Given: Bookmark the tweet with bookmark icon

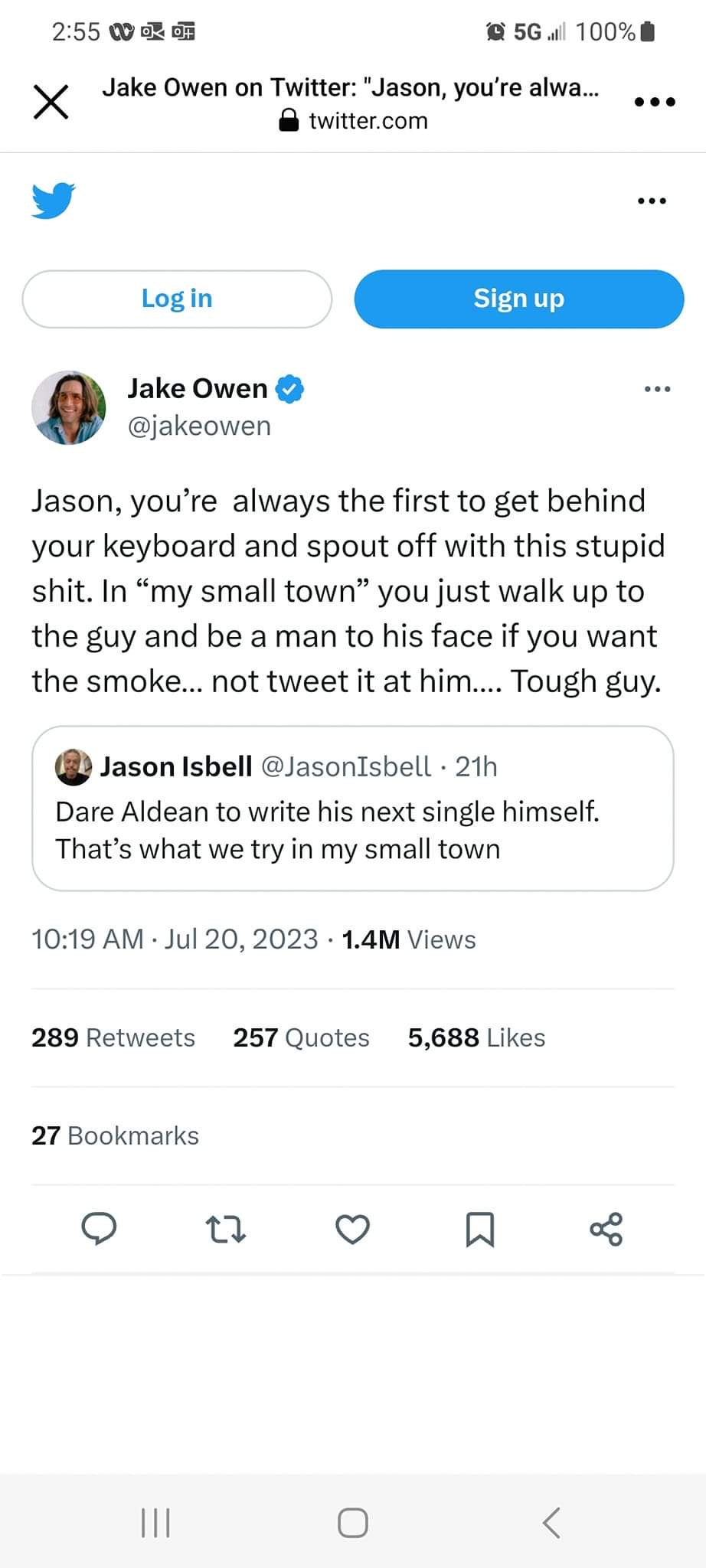Looking at the screenshot, I should pos(480,1230).
